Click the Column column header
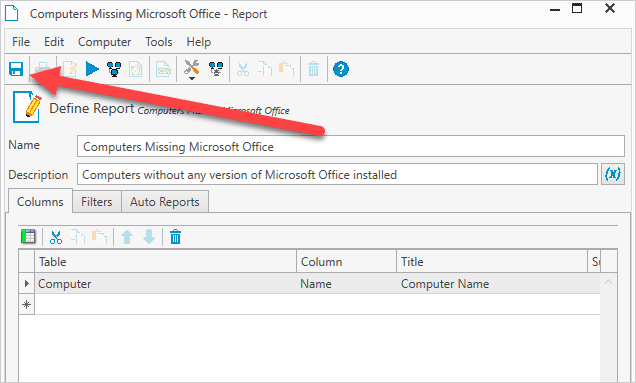The width and height of the screenshot is (636, 383). coord(347,262)
